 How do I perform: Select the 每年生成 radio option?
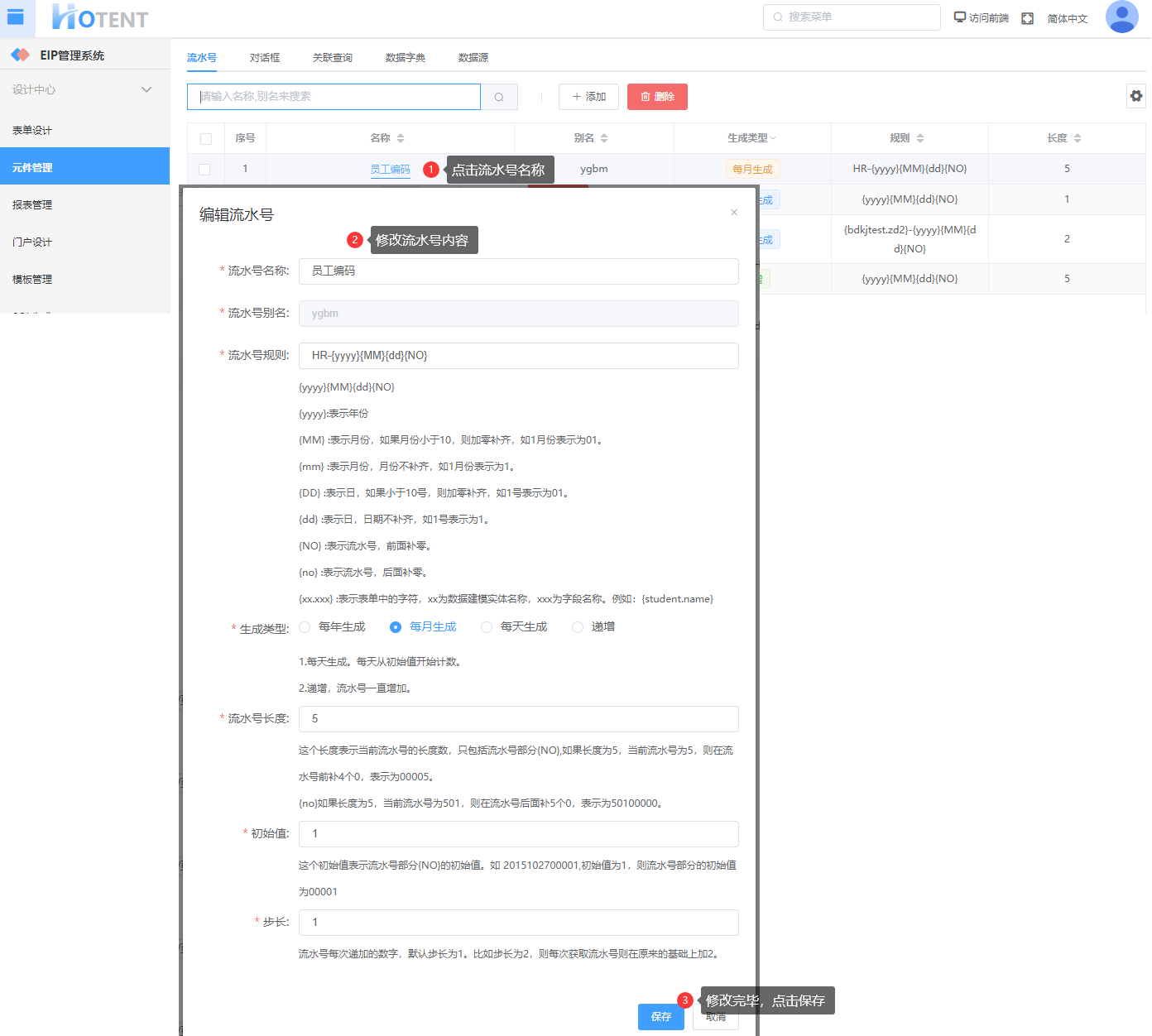[x=305, y=627]
